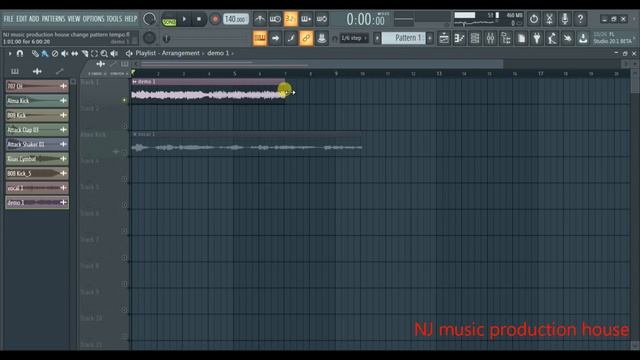This screenshot has width=640, height=360.
Task: Toggle wait for input before recording
Action: [275, 19]
